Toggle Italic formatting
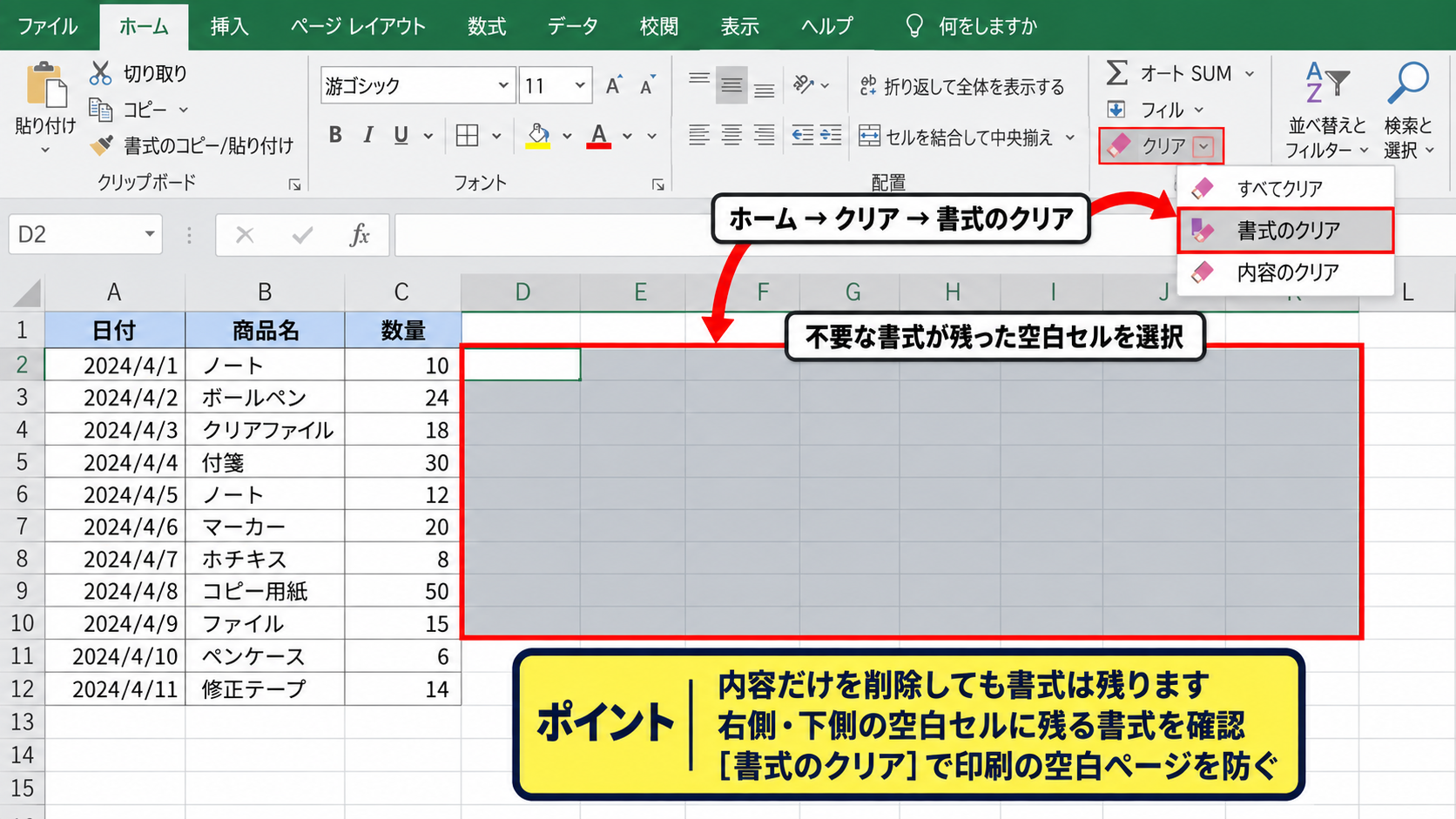This screenshot has height=819, width=1456. point(368,135)
